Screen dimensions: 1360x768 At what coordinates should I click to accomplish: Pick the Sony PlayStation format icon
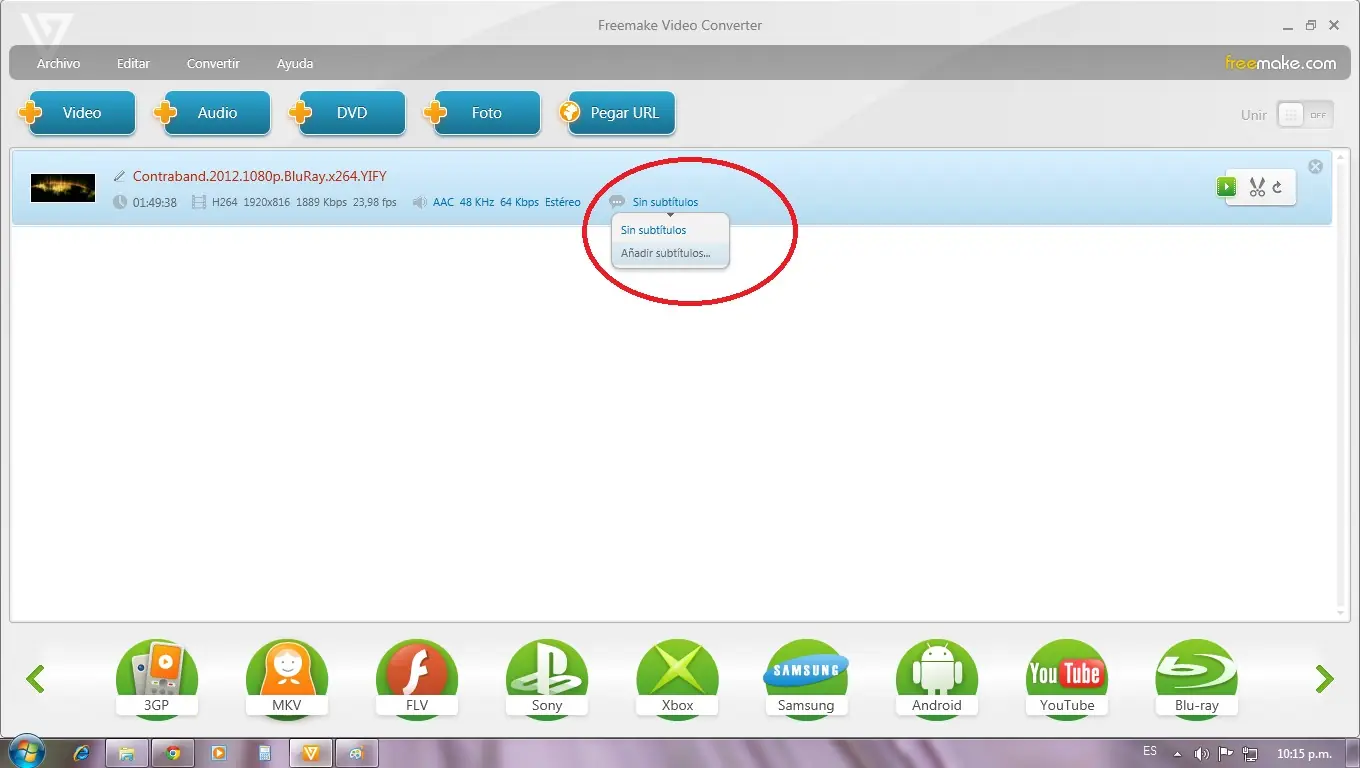[x=547, y=680]
